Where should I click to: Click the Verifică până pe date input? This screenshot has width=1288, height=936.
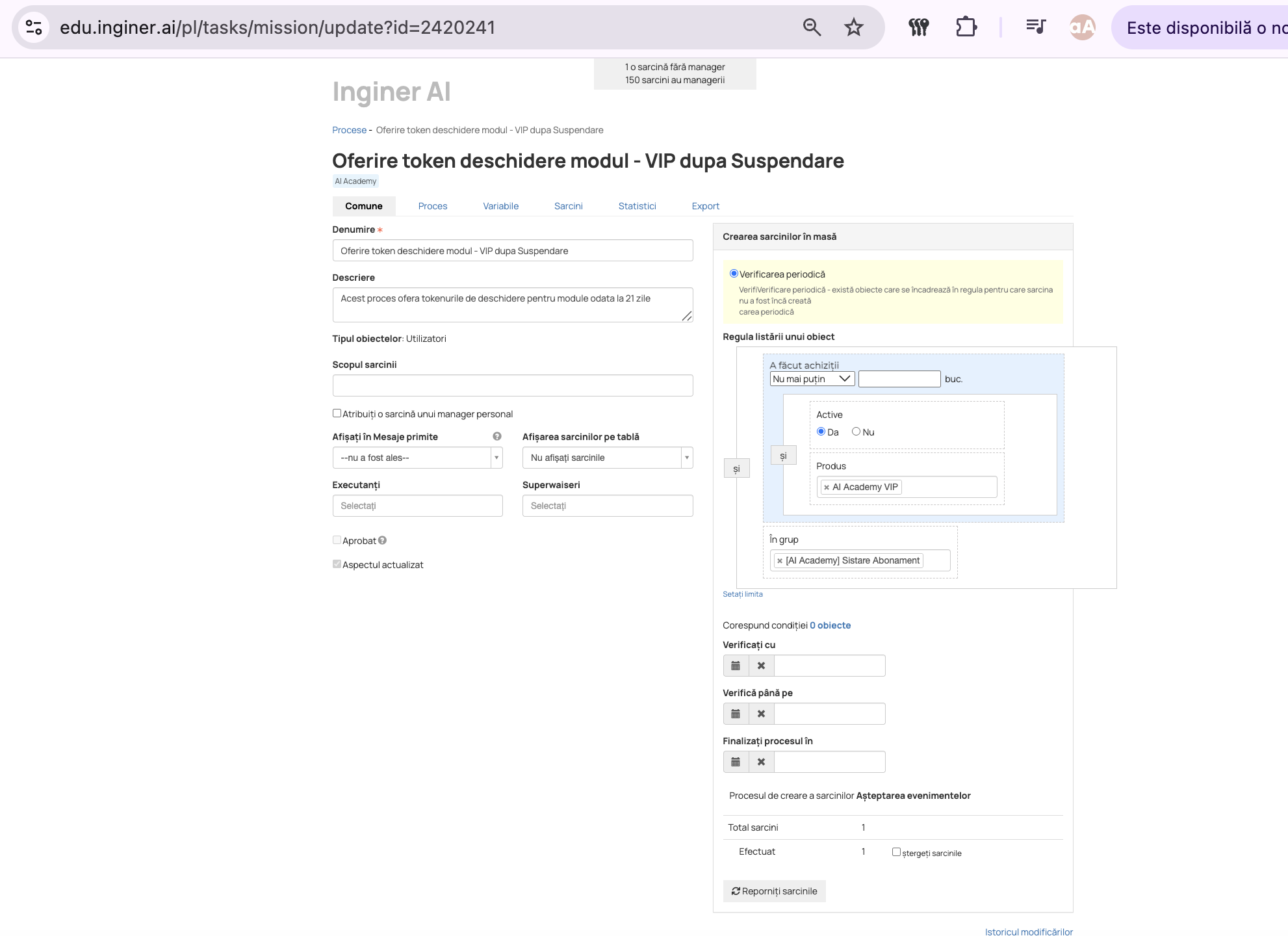tap(829, 714)
